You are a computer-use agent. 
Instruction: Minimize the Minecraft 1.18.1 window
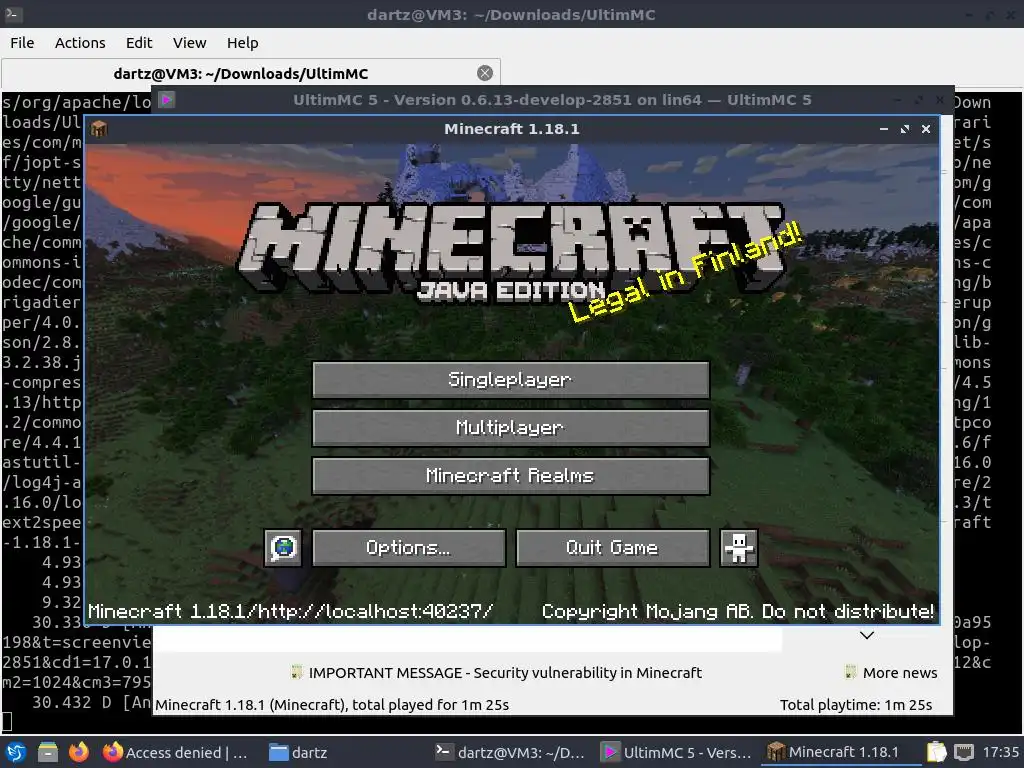(884, 129)
